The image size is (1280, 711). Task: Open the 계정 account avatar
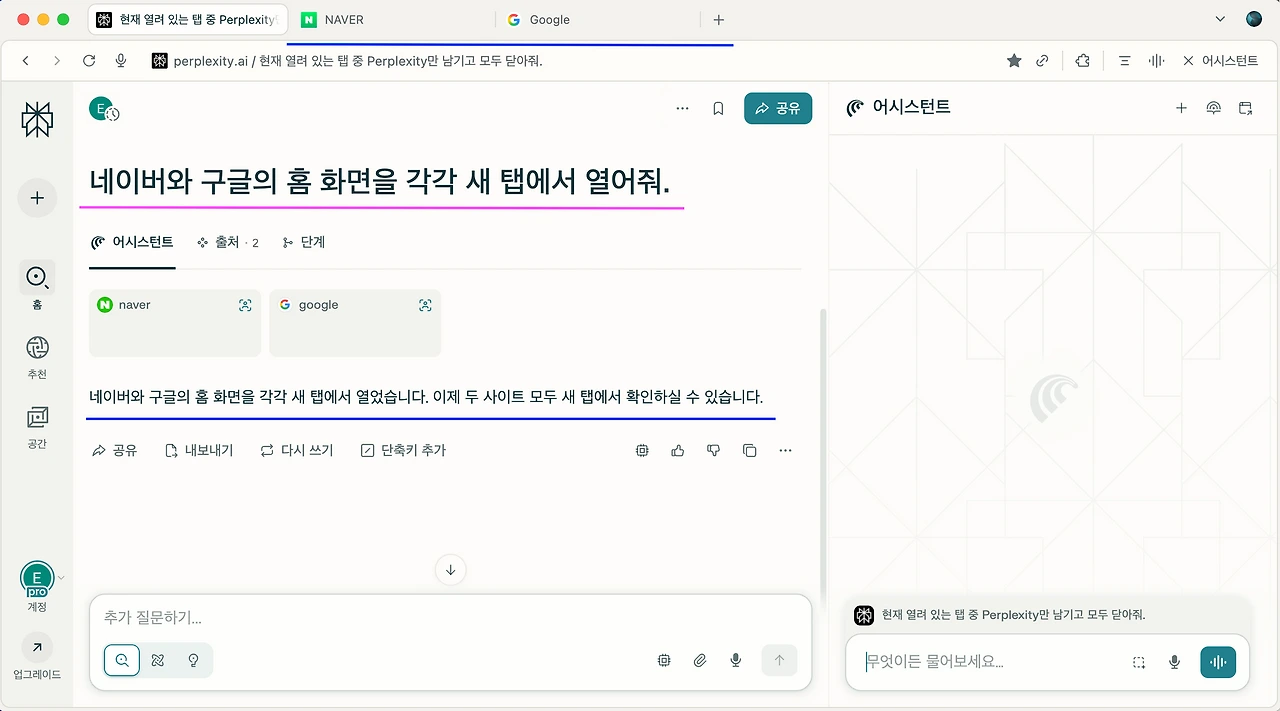pyautogui.click(x=37, y=578)
